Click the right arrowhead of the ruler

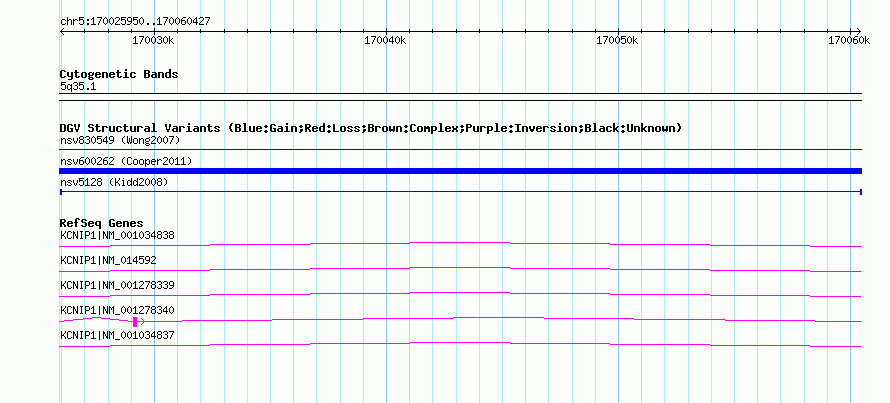(858, 31)
